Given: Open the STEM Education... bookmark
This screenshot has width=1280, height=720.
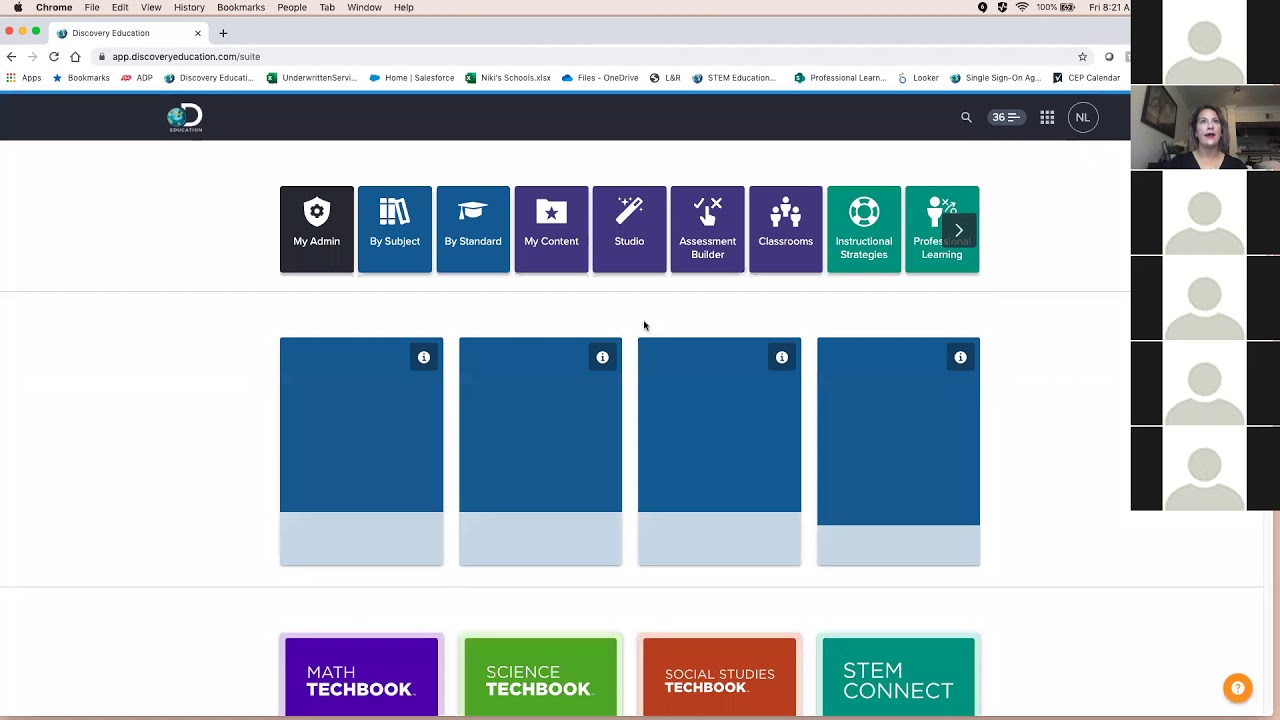Looking at the screenshot, I should pyautogui.click(x=734, y=78).
